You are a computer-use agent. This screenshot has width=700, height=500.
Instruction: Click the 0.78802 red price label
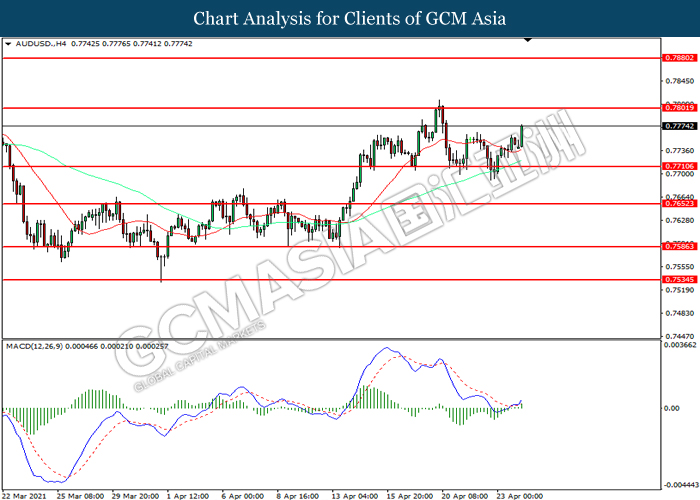coord(678,59)
